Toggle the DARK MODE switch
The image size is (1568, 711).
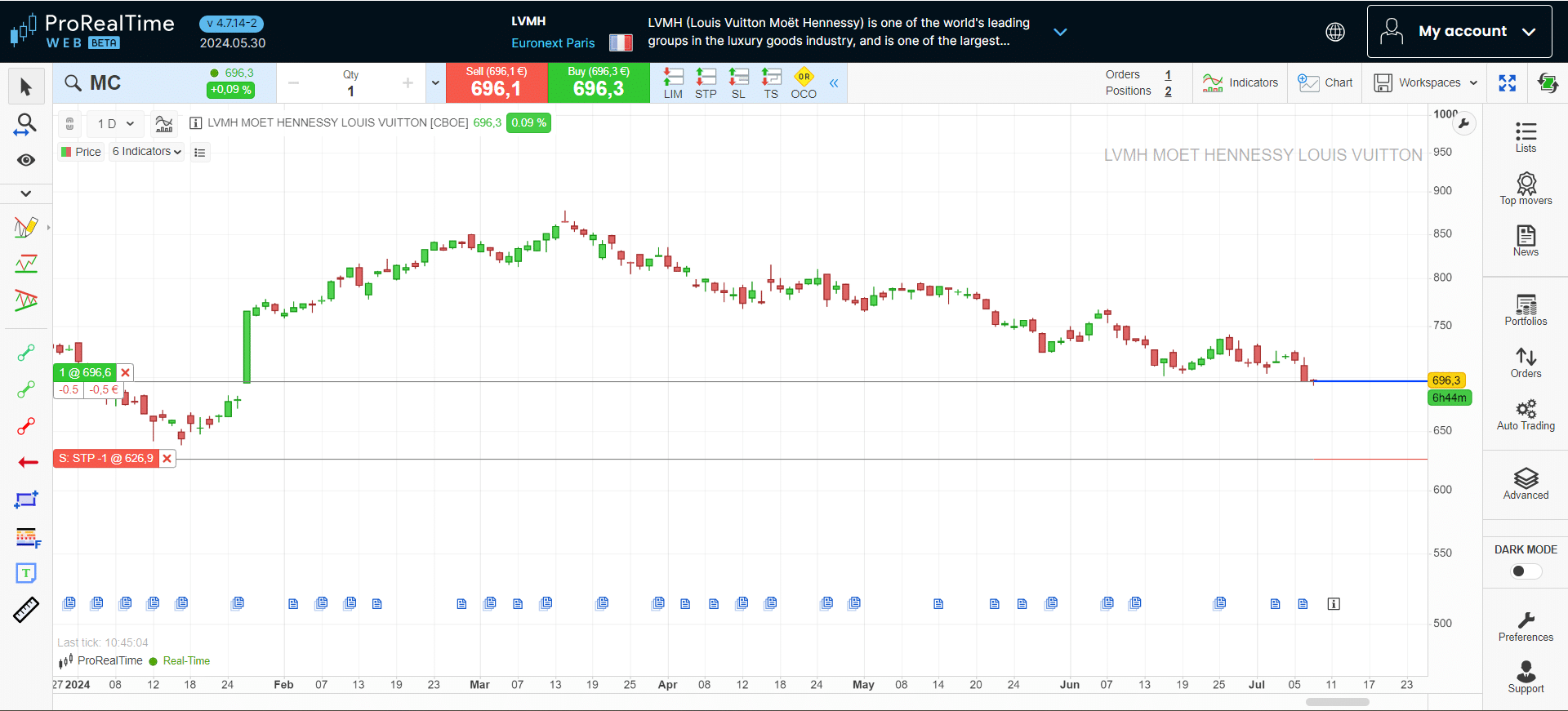tap(1526, 571)
